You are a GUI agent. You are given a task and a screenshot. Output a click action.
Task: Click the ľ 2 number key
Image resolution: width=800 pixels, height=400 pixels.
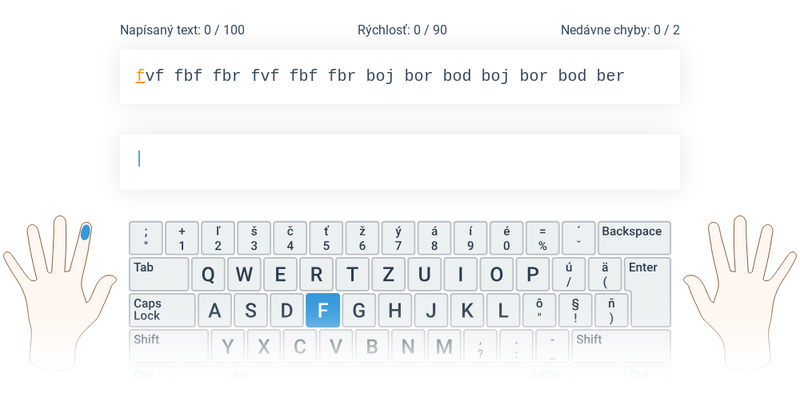click(218, 238)
